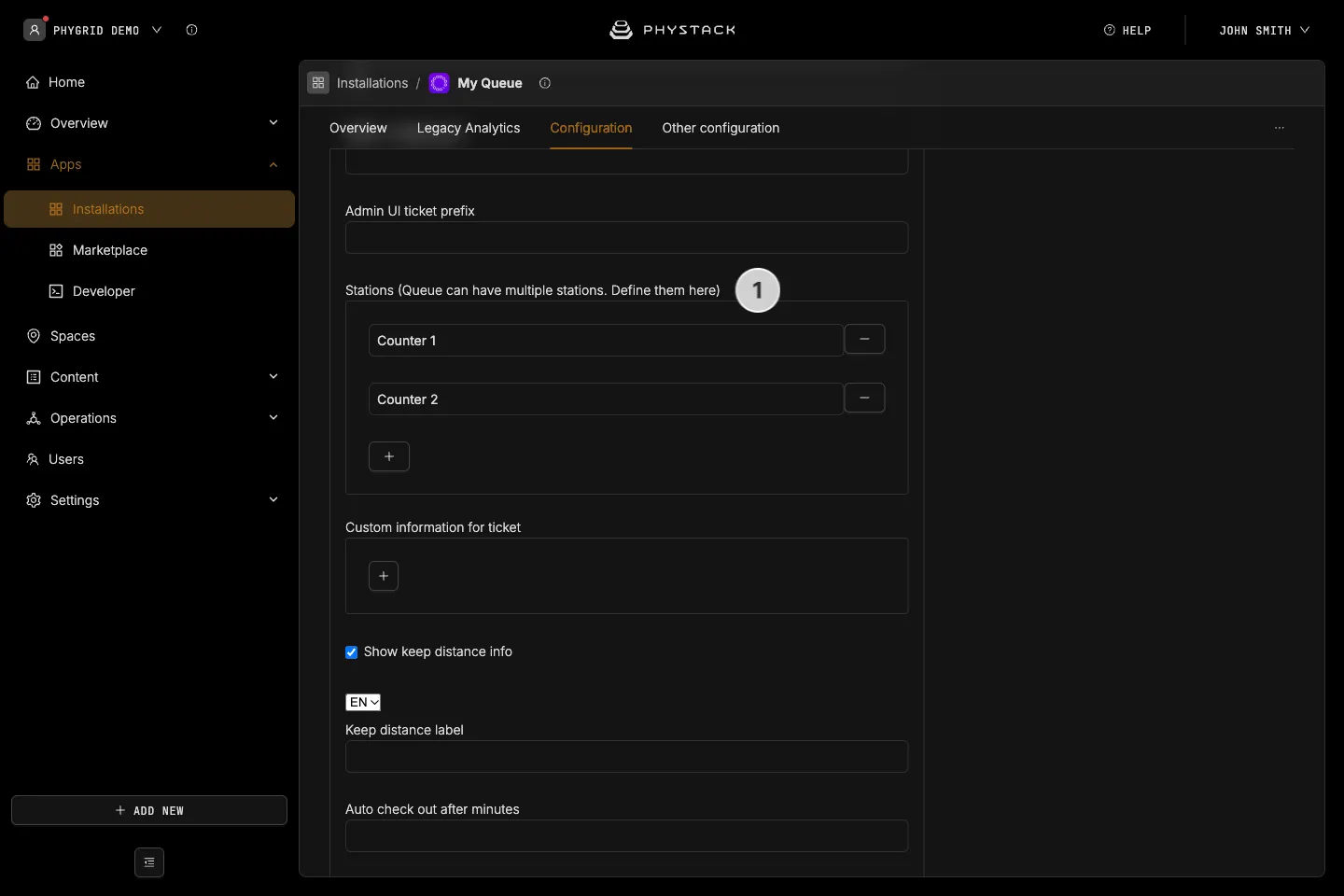This screenshot has height=896, width=1344.
Task: Open the info icon beside Phygrid Demo
Action: pyautogui.click(x=192, y=30)
